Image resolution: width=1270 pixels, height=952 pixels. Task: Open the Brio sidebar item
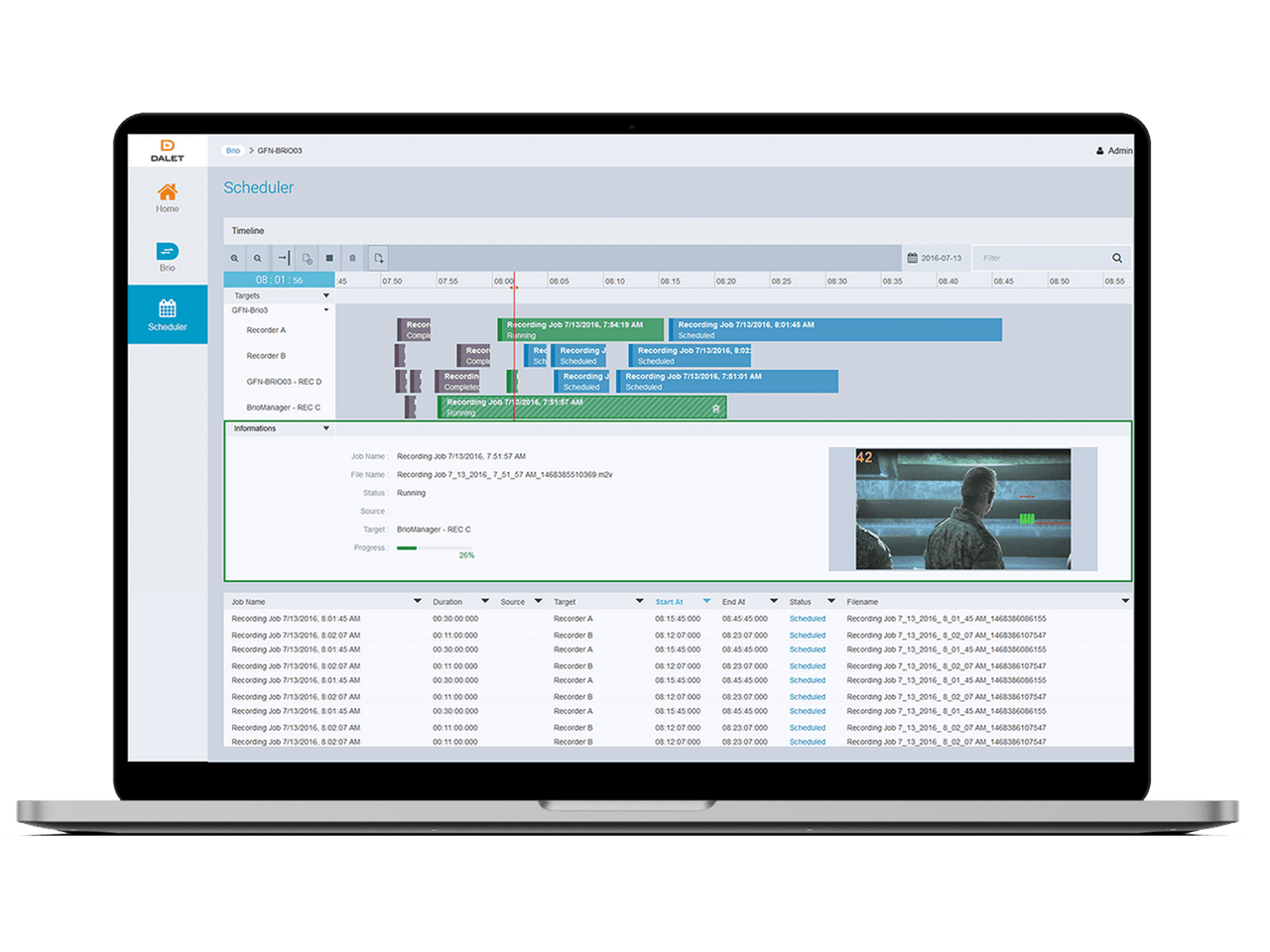167,257
